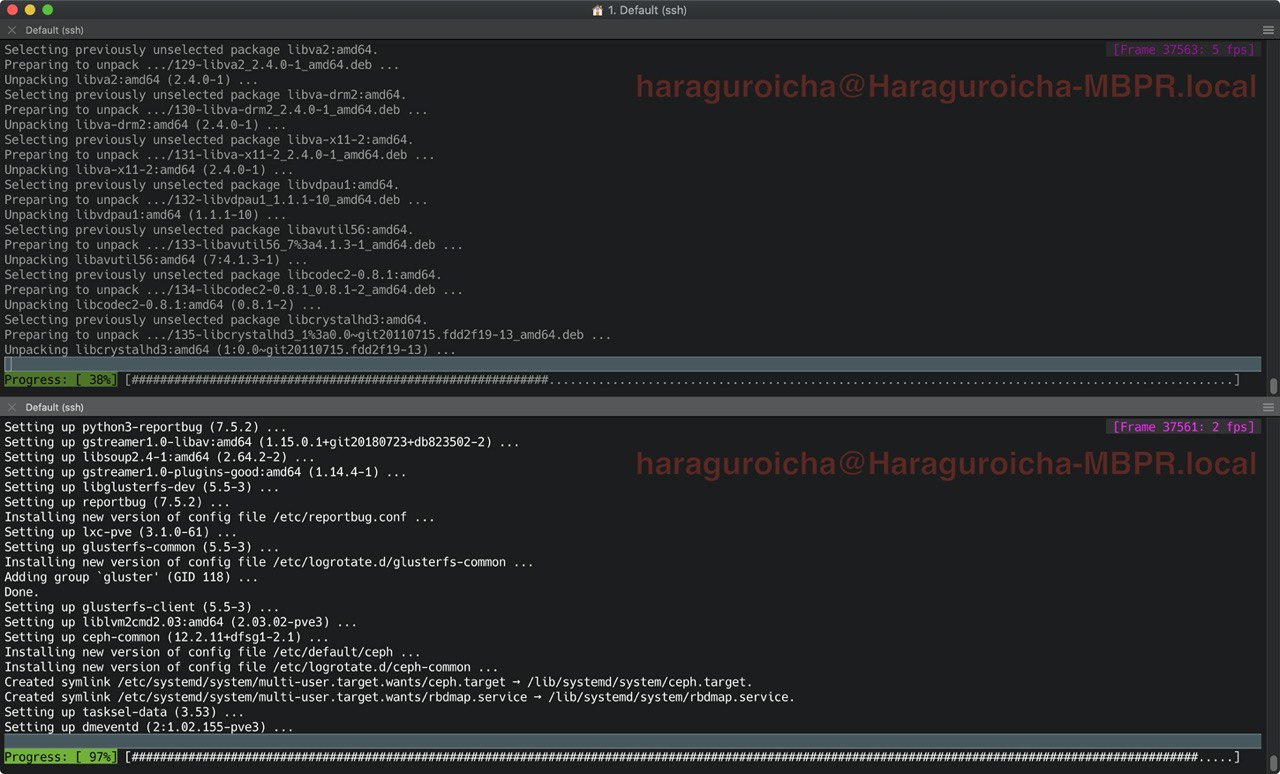This screenshot has width=1280, height=774.
Task: Click the line Unpacking libva2:amd64 (2.4.0-1)
Action: 131,80
